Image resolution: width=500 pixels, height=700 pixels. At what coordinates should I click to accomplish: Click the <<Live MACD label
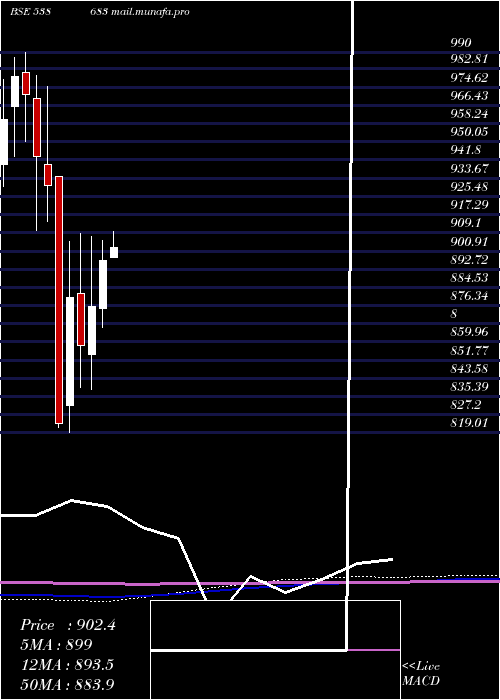(421, 673)
